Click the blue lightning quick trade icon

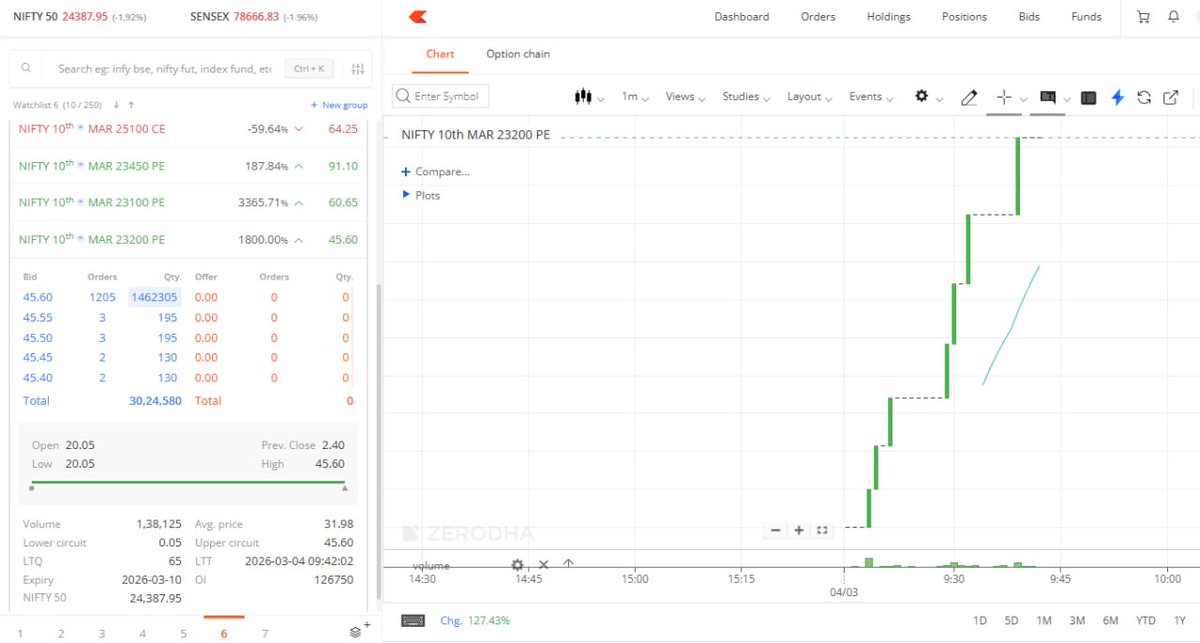point(1118,97)
